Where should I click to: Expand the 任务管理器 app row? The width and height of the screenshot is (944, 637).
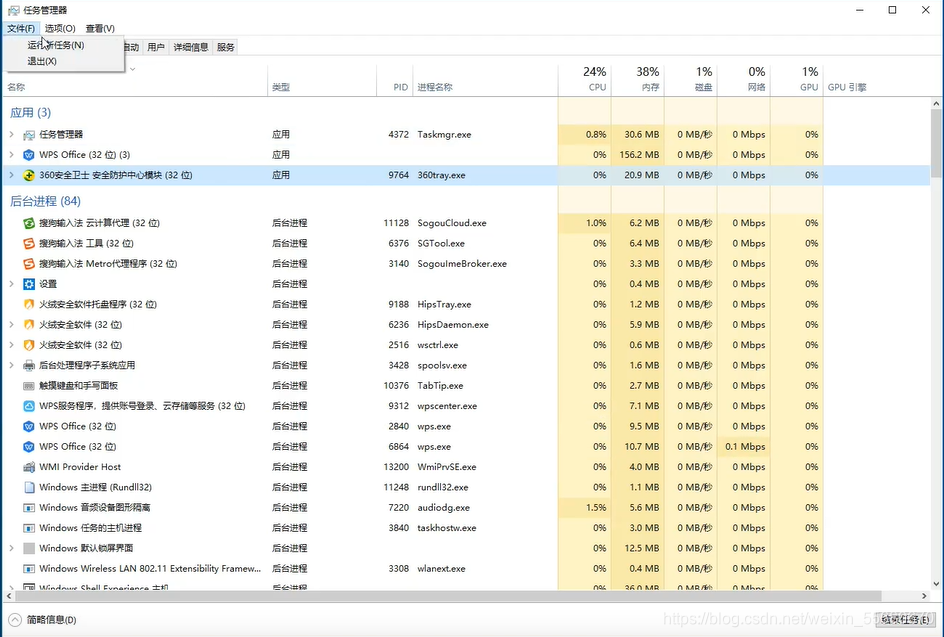point(11,134)
